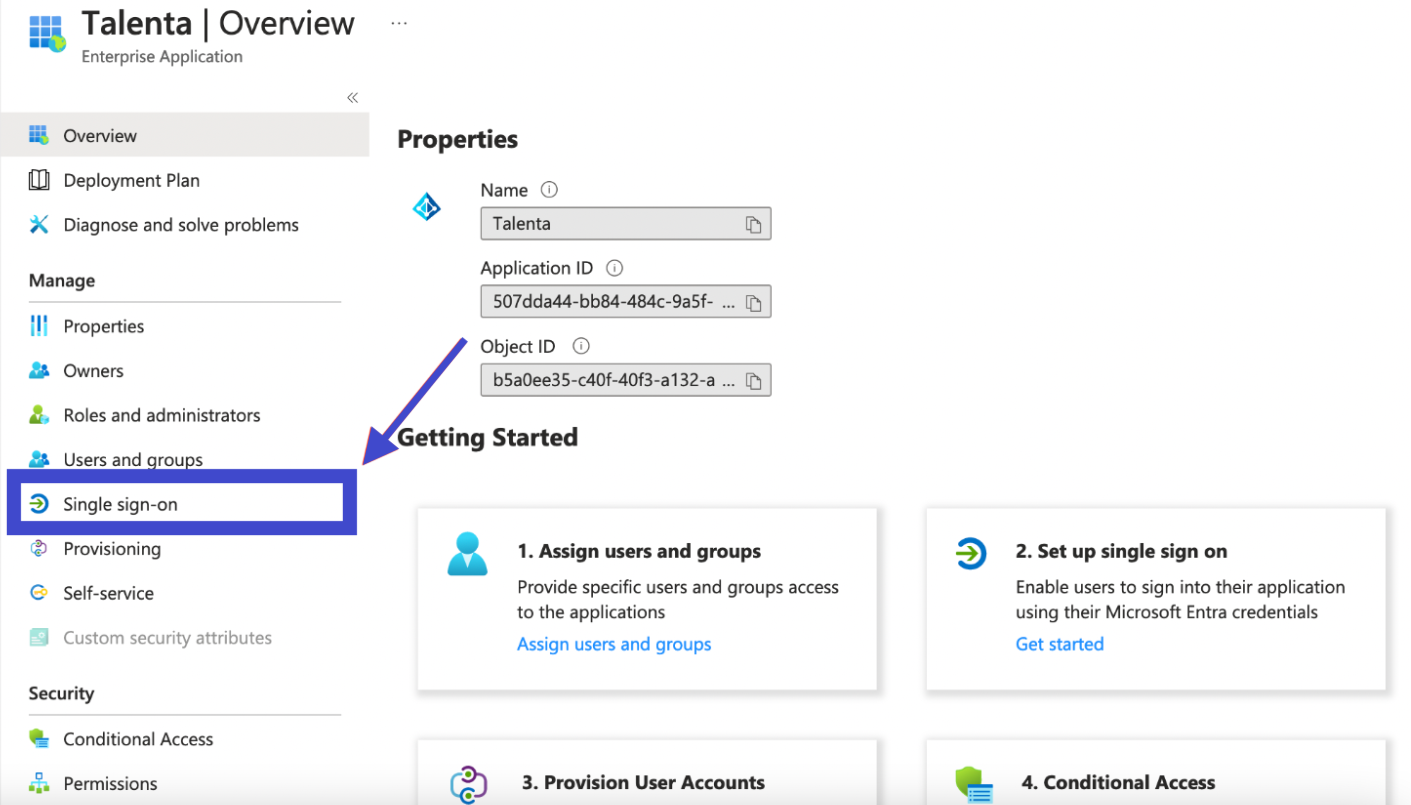This screenshot has width=1411, height=805.
Task: Open the Overview menu item
Action: coord(184,135)
